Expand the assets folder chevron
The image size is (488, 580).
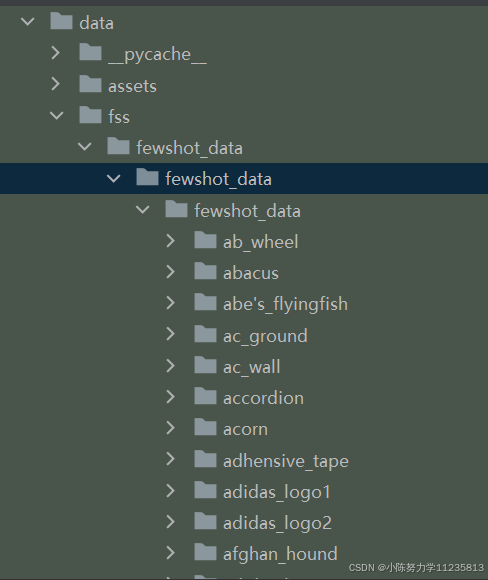(56, 84)
